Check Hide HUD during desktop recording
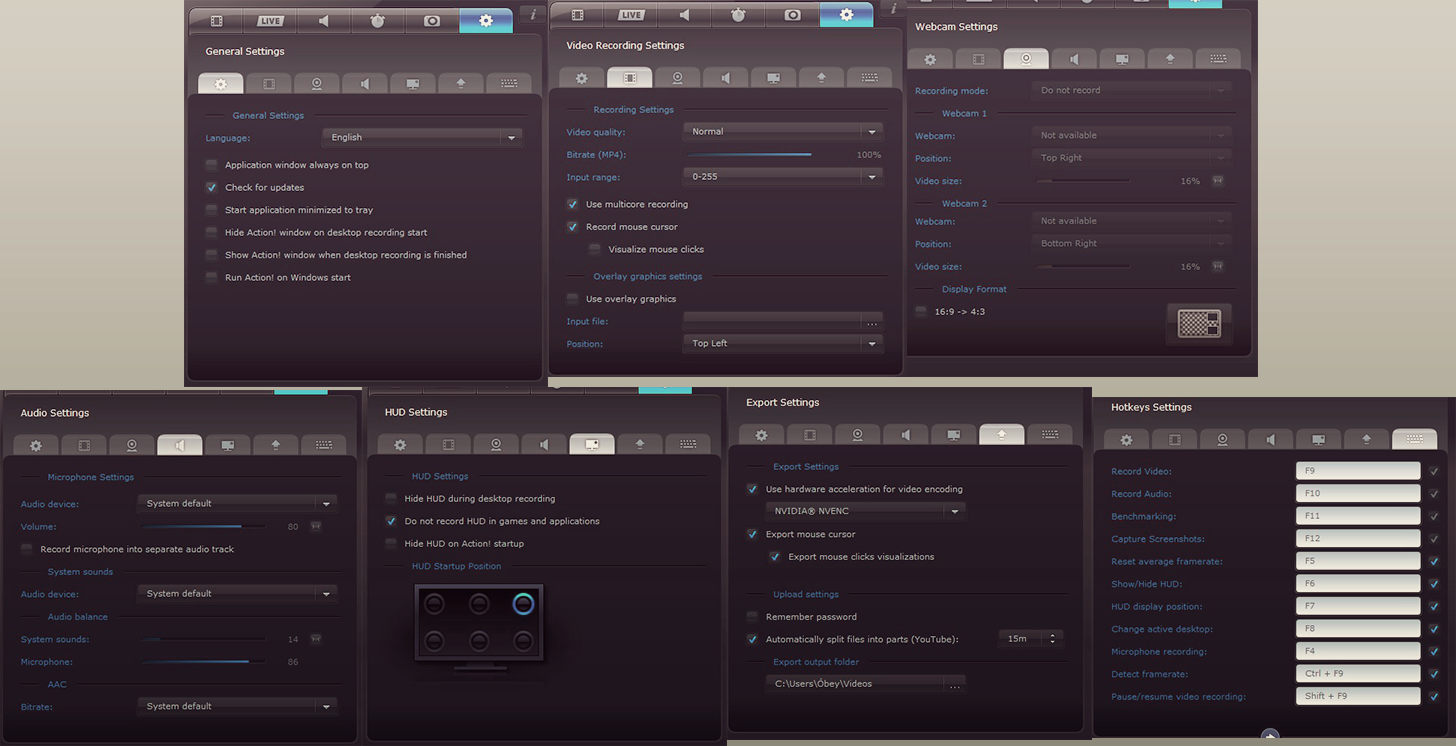 click(391, 498)
